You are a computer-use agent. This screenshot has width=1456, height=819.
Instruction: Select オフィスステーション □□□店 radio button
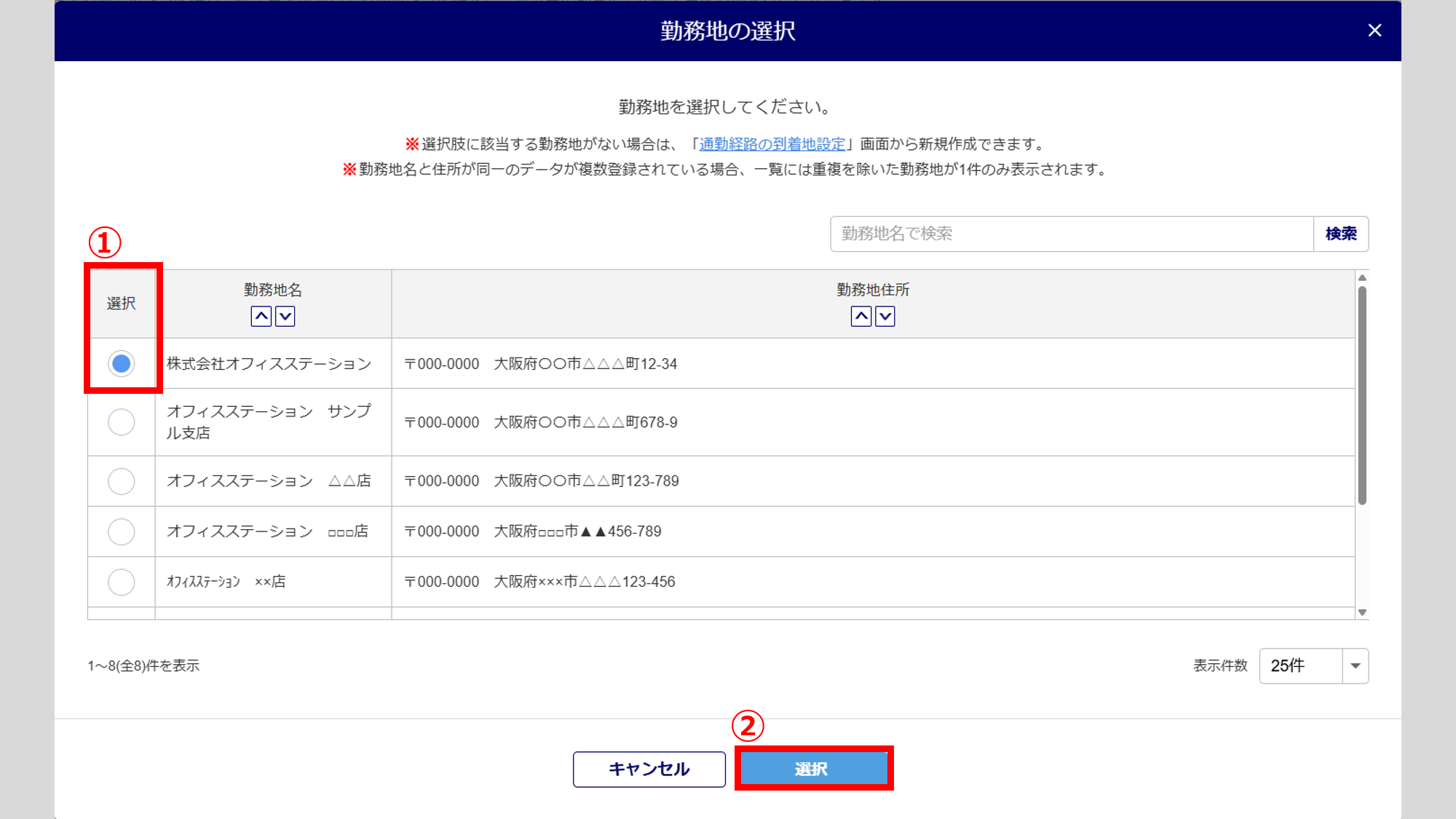(x=122, y=531)
